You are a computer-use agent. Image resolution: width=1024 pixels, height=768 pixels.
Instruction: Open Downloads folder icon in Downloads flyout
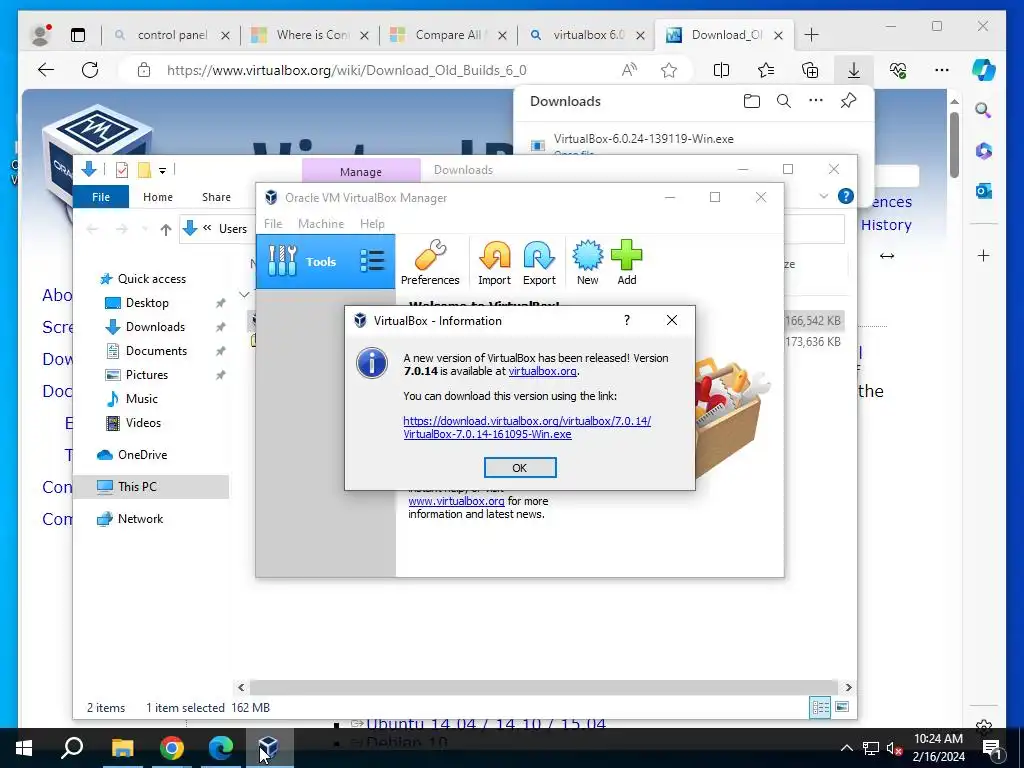click(752, 101)
